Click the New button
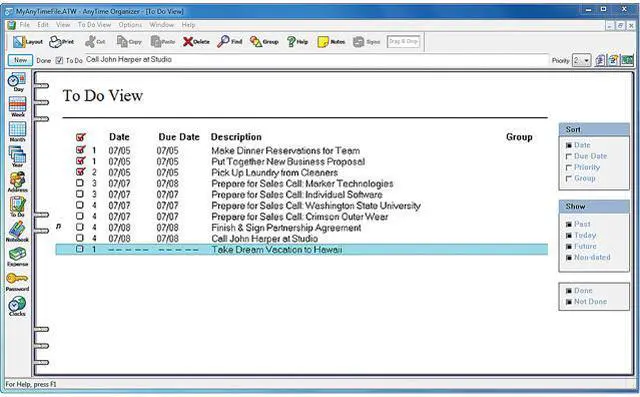Screen dimensions: 640x397 (x=20, y=60)
